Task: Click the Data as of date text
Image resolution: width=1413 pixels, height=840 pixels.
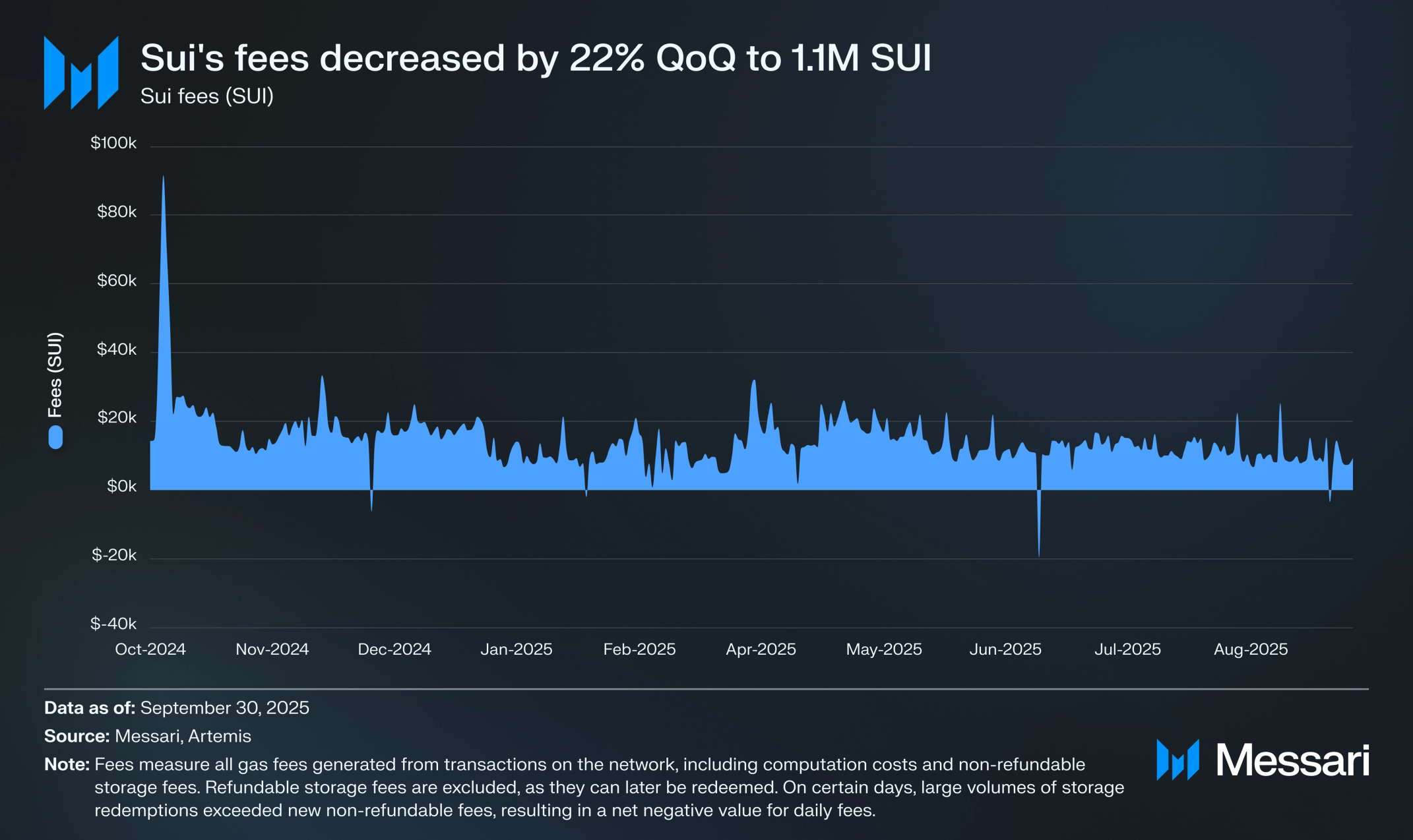Action: 224,707
